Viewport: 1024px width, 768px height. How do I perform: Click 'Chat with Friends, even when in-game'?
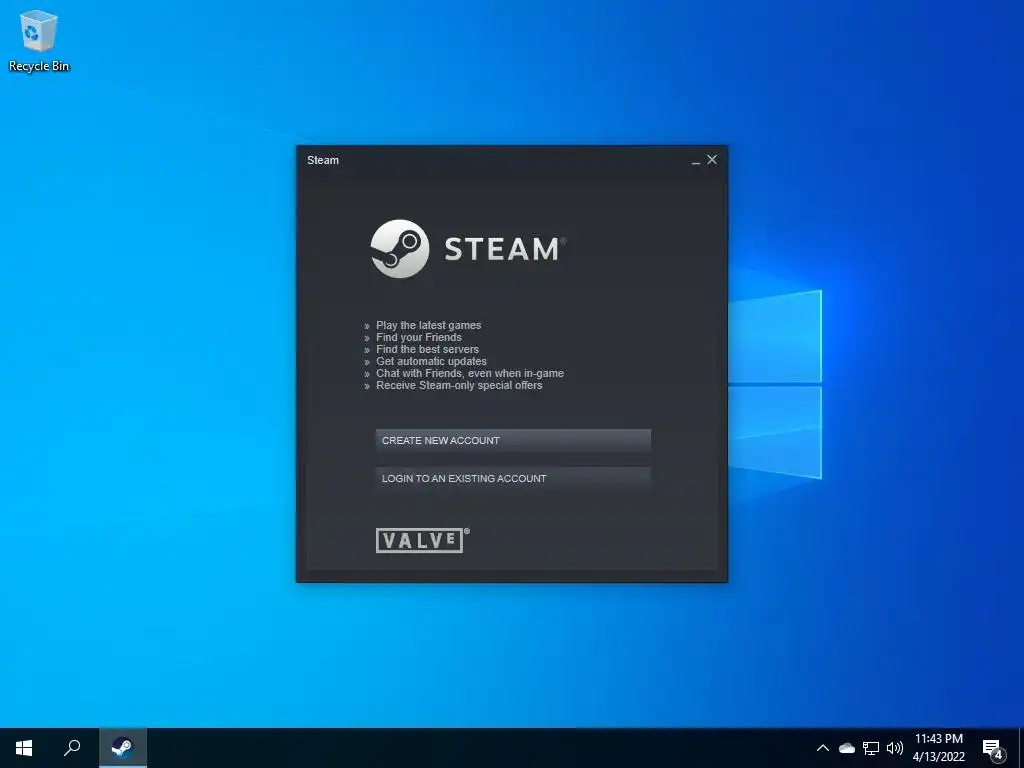point(470,374)
